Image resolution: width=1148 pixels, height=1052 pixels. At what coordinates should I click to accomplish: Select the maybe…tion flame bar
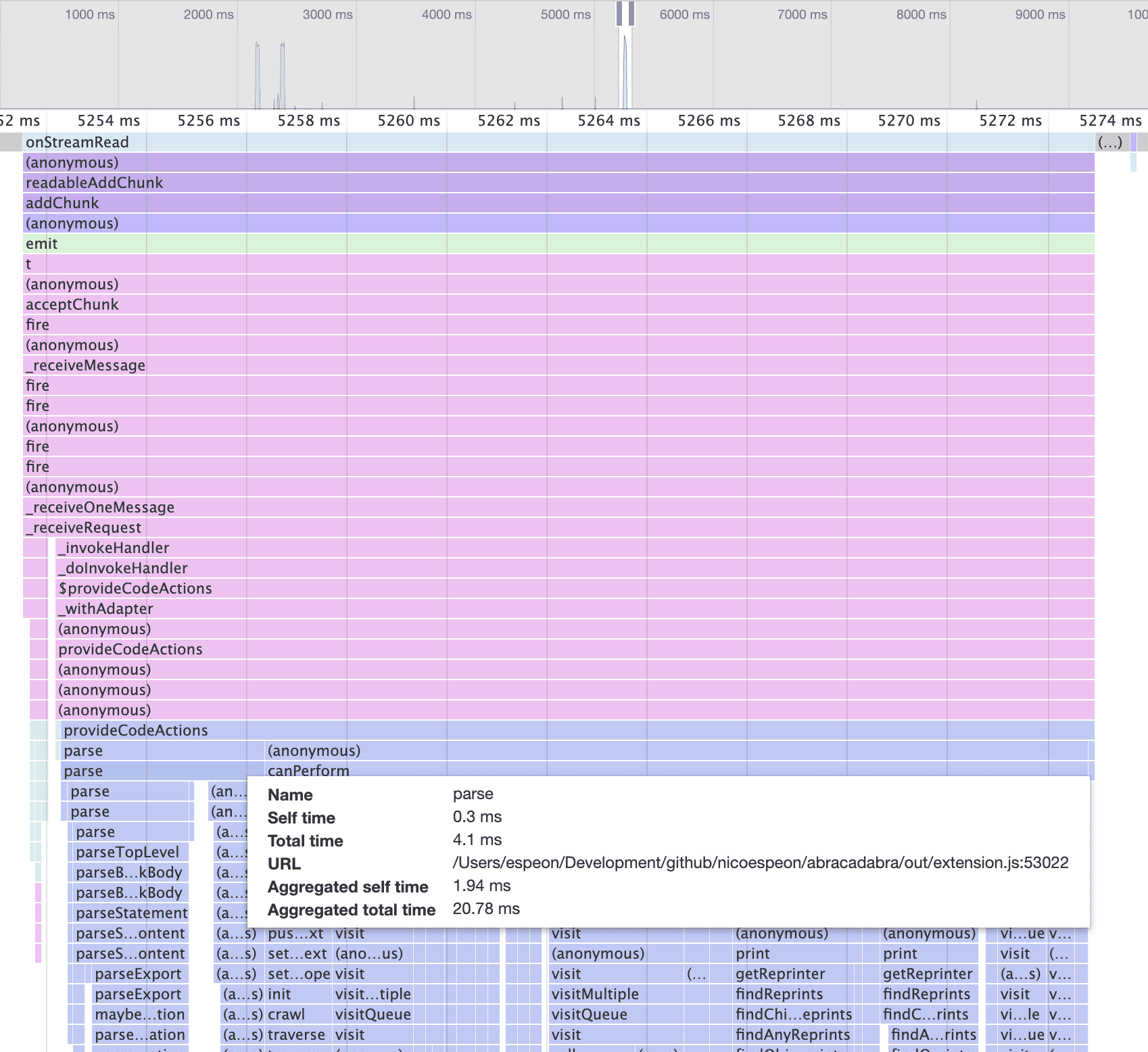pos(140,1014)
